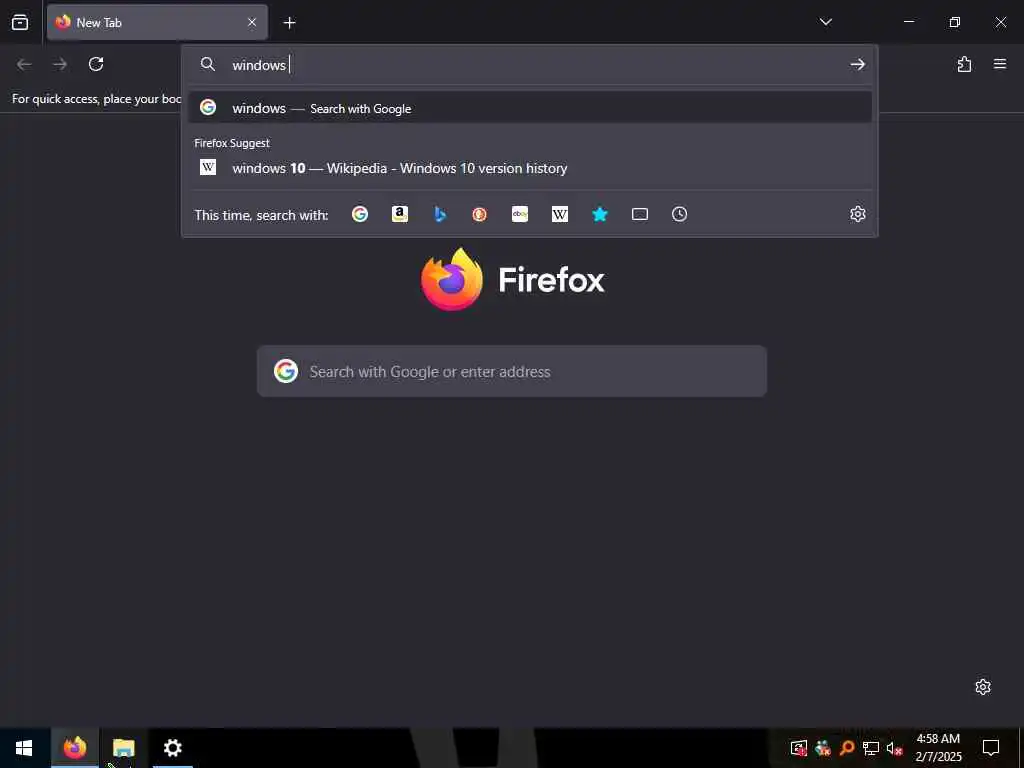Viewport: 1024px width, 768px height.
Task: Click Firefox in the taskbar
Action: pyautogui.click(x=74, y=748)
